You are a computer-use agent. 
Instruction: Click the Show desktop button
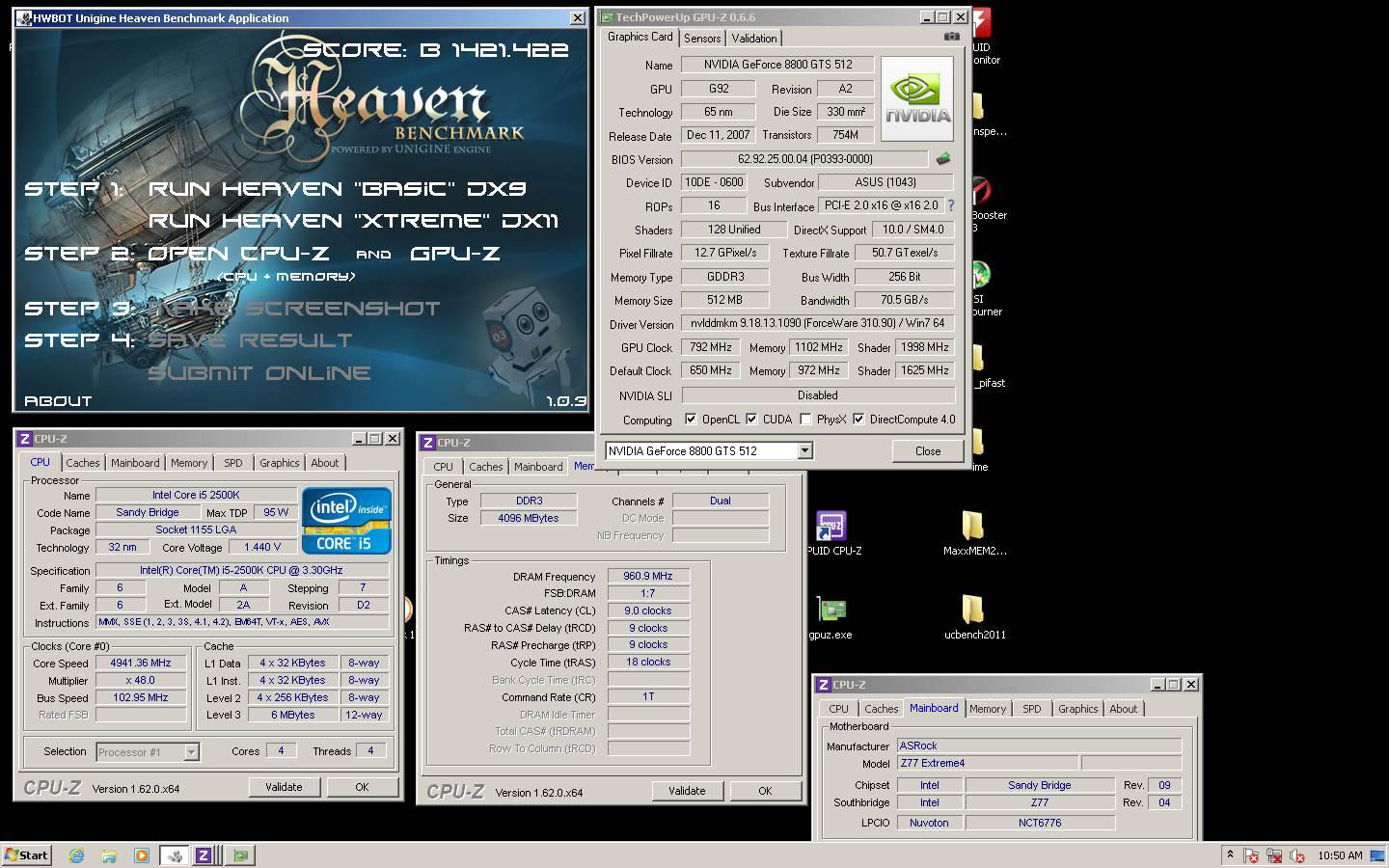click(1378, 855)
